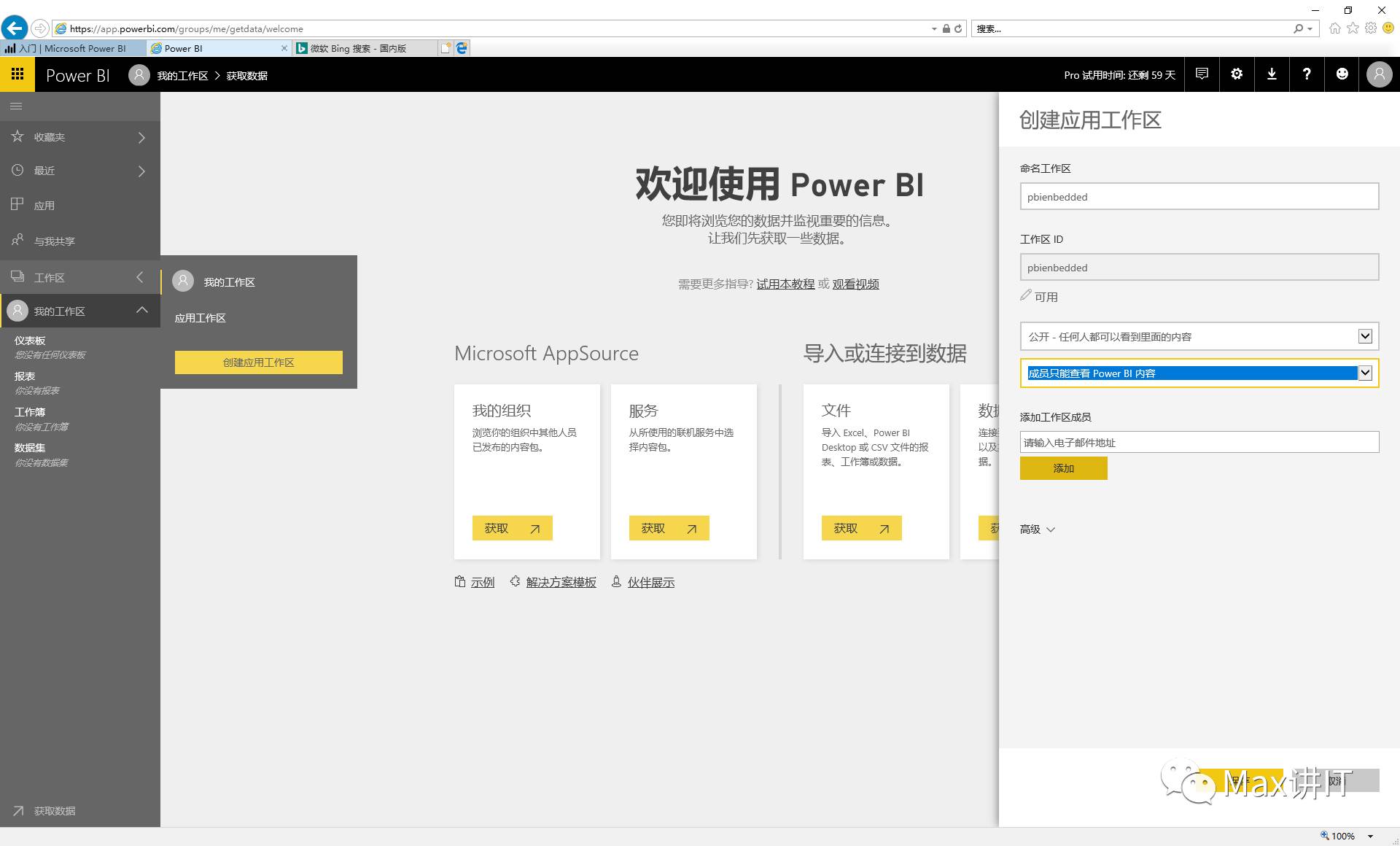The image size is (1400, 846).
Task: Open the user account avatar icon
Action: click(1379, 74)
